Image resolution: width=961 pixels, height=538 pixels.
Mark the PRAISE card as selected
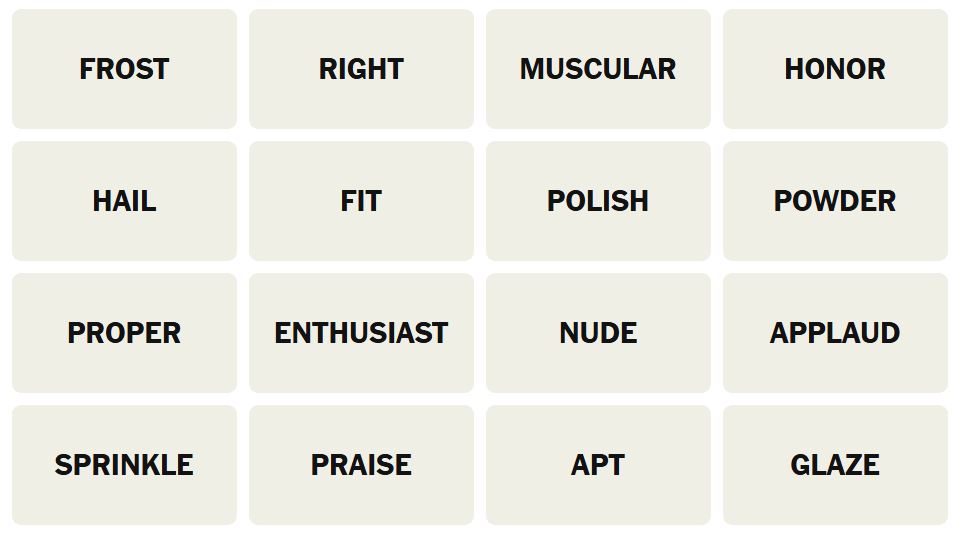click(362, 465)
